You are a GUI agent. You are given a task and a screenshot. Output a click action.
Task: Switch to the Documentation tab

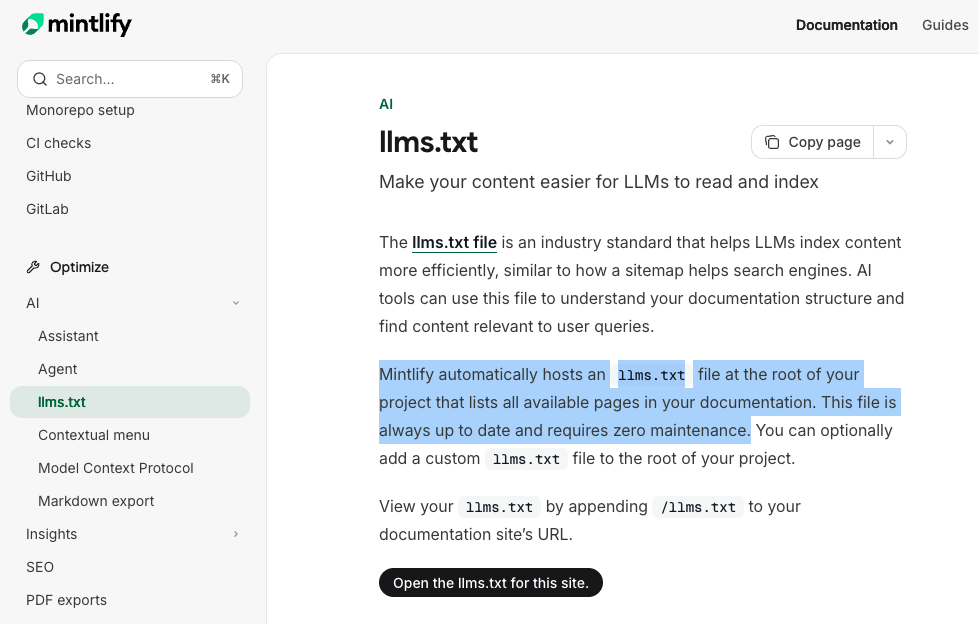click(846, 24)
